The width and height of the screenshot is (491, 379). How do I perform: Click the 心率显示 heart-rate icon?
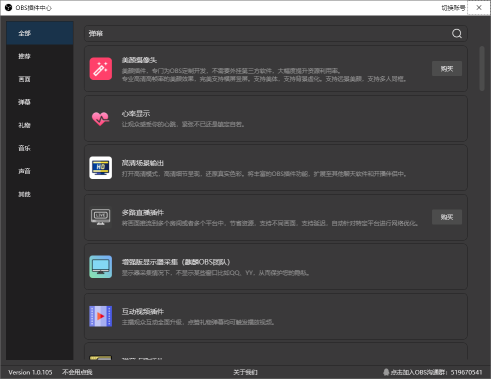click(101, 118)
